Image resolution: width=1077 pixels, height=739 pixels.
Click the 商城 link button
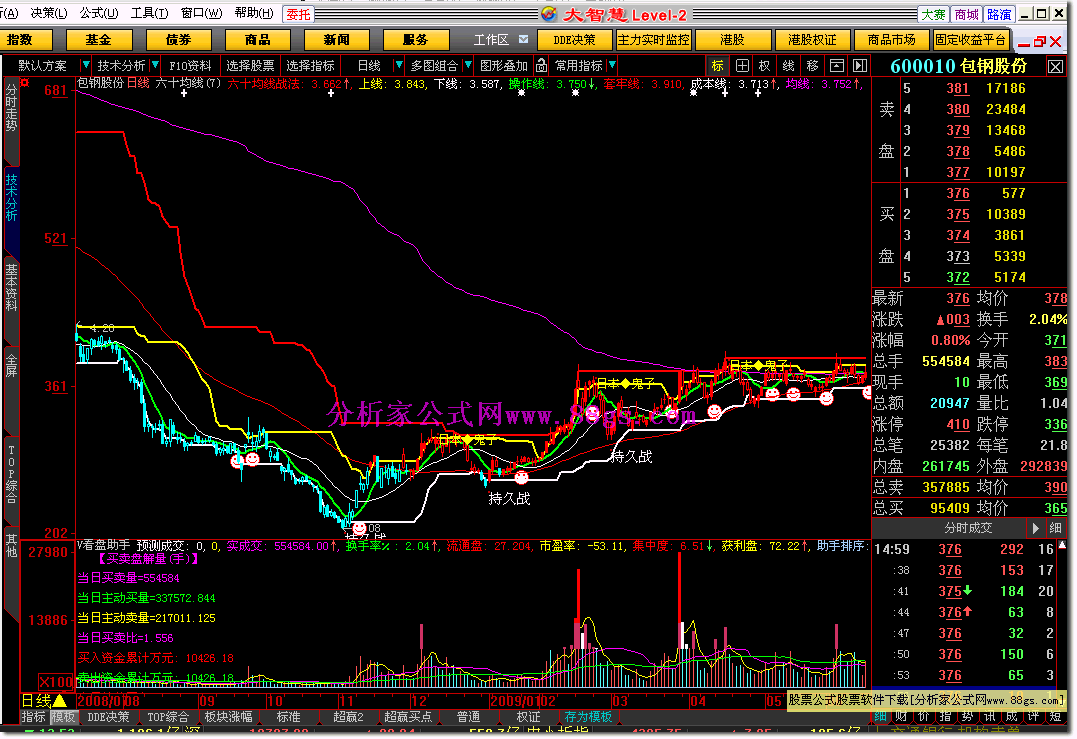(x=966, y=14)
